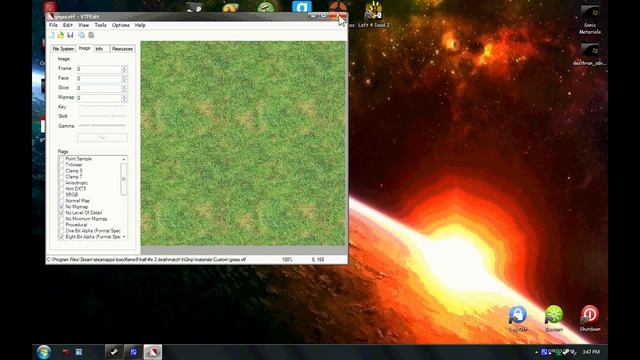The image size is (640, 360).
Task: Open the Sonic Materials desktop item
Action: [589, 20]
